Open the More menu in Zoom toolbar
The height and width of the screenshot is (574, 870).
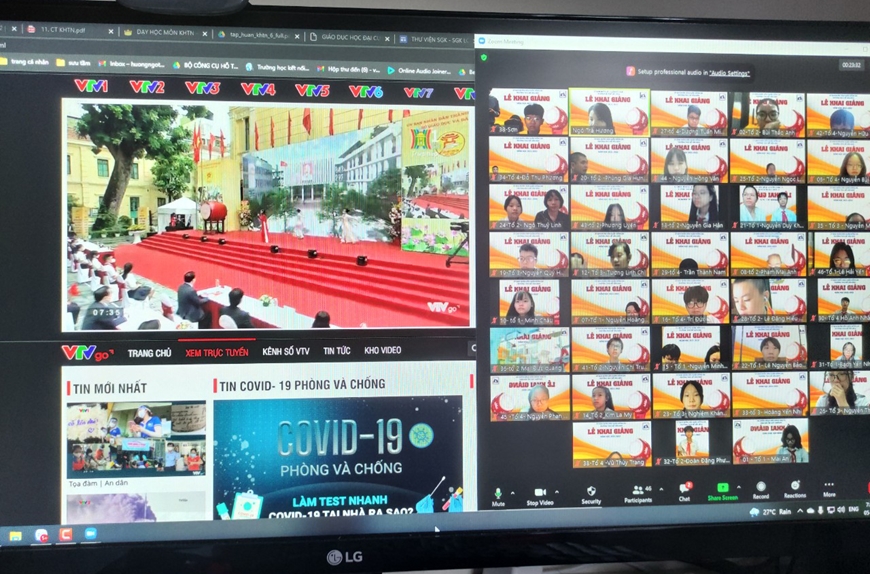click(x=829, y=489)
